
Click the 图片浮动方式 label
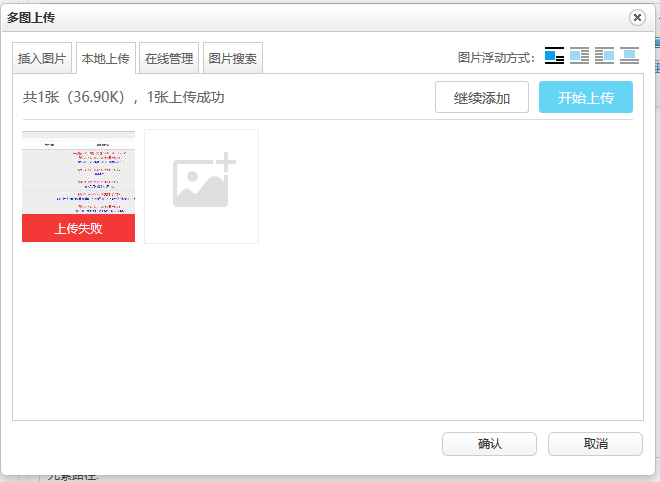click(496, 58)
